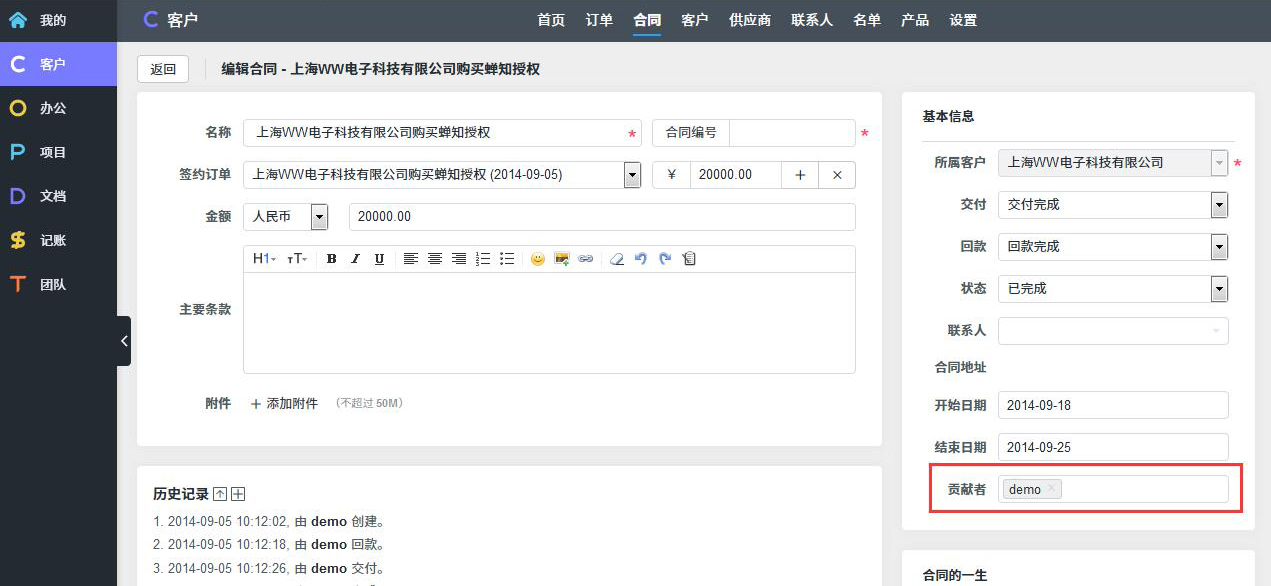Click the 开始日期 date field
1271x586 pixels.
1112,405
